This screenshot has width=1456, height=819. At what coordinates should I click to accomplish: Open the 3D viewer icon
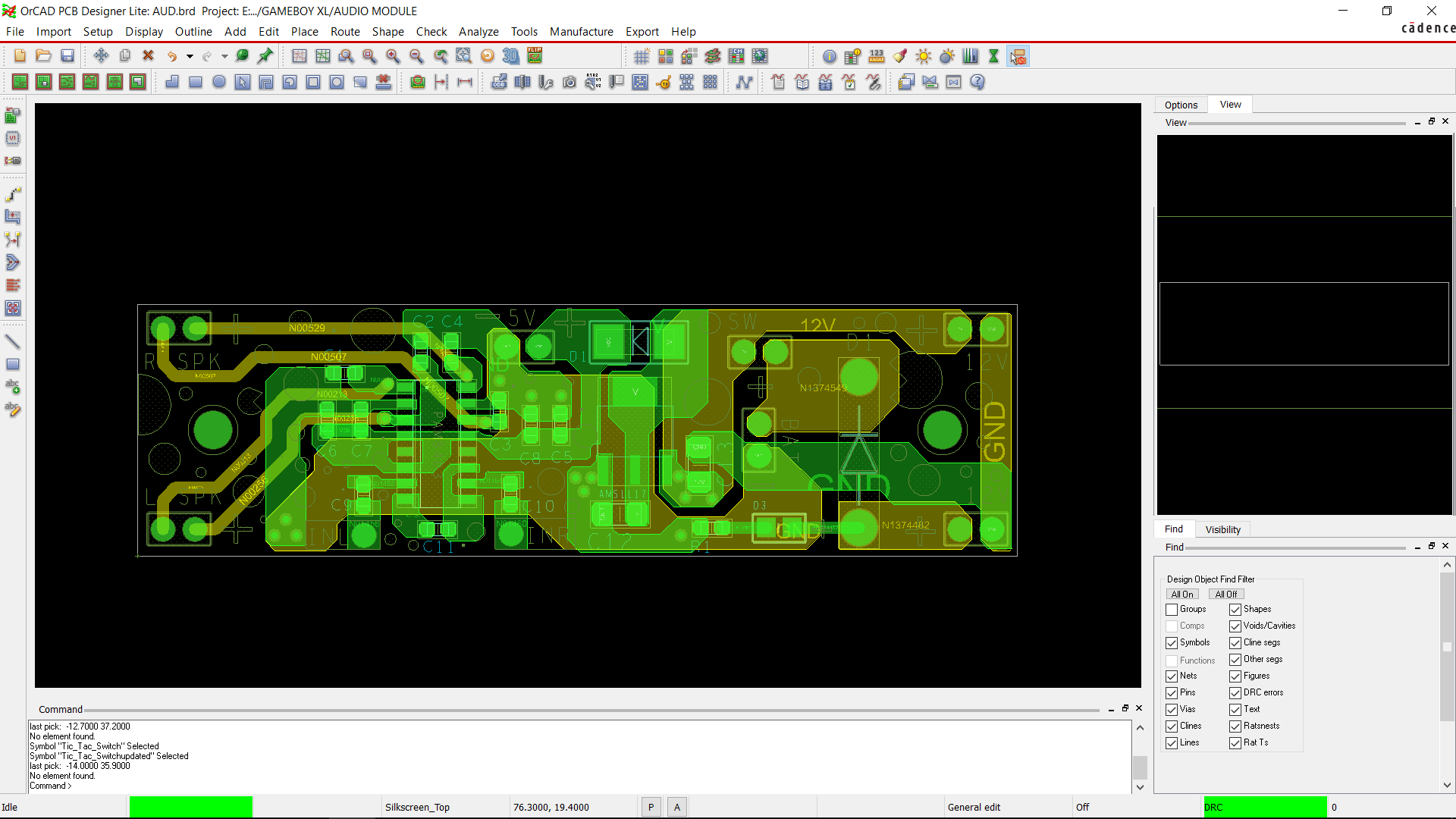pos(511,56)
